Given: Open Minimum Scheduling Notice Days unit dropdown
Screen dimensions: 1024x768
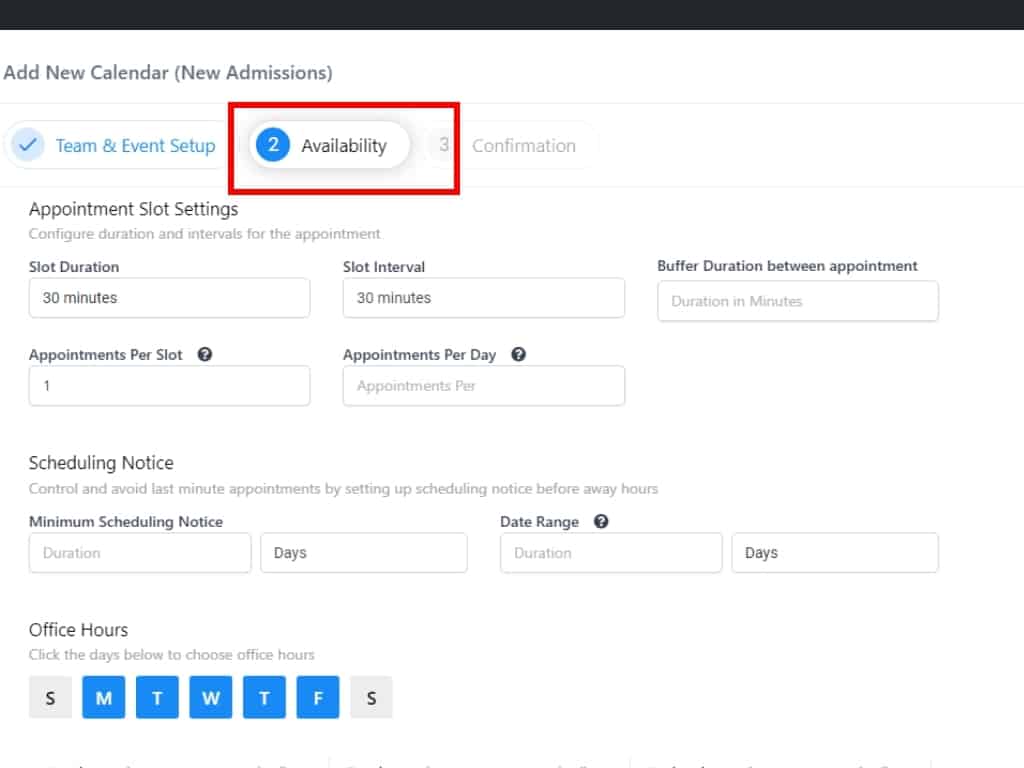Looking at the screenshot, I should tap(363, 553).
